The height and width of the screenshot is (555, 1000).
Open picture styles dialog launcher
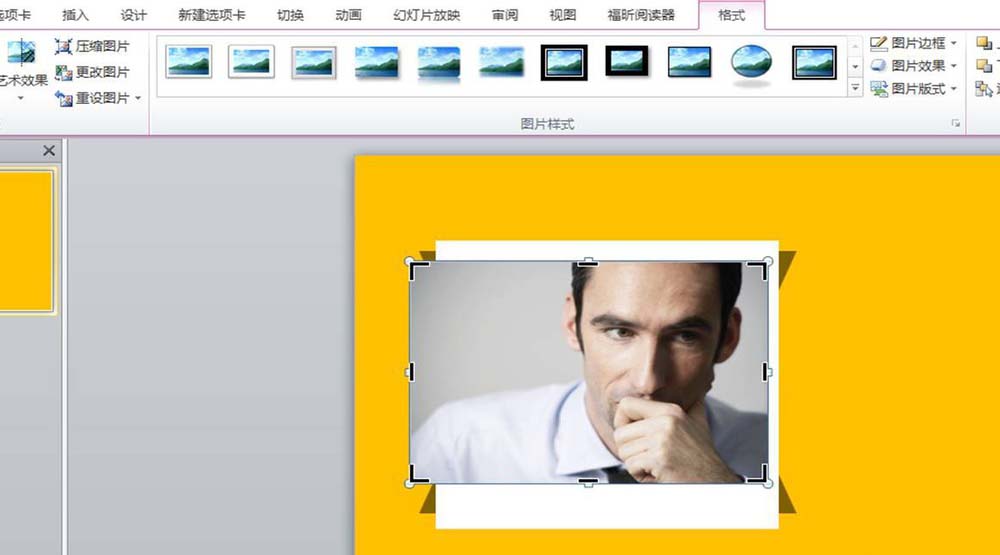tap(955, 123)
